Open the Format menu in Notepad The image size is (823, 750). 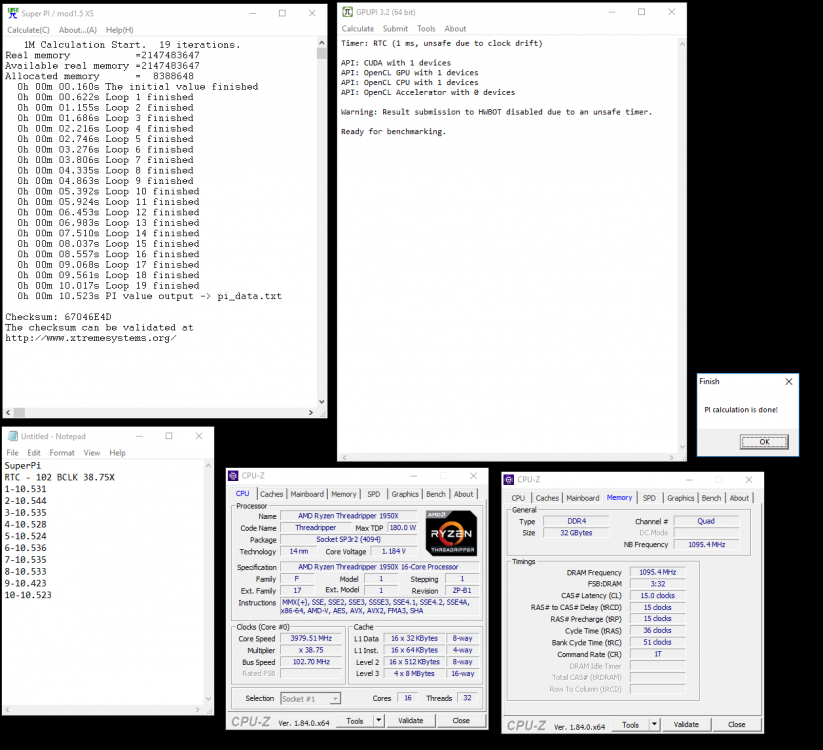point(62,453)
